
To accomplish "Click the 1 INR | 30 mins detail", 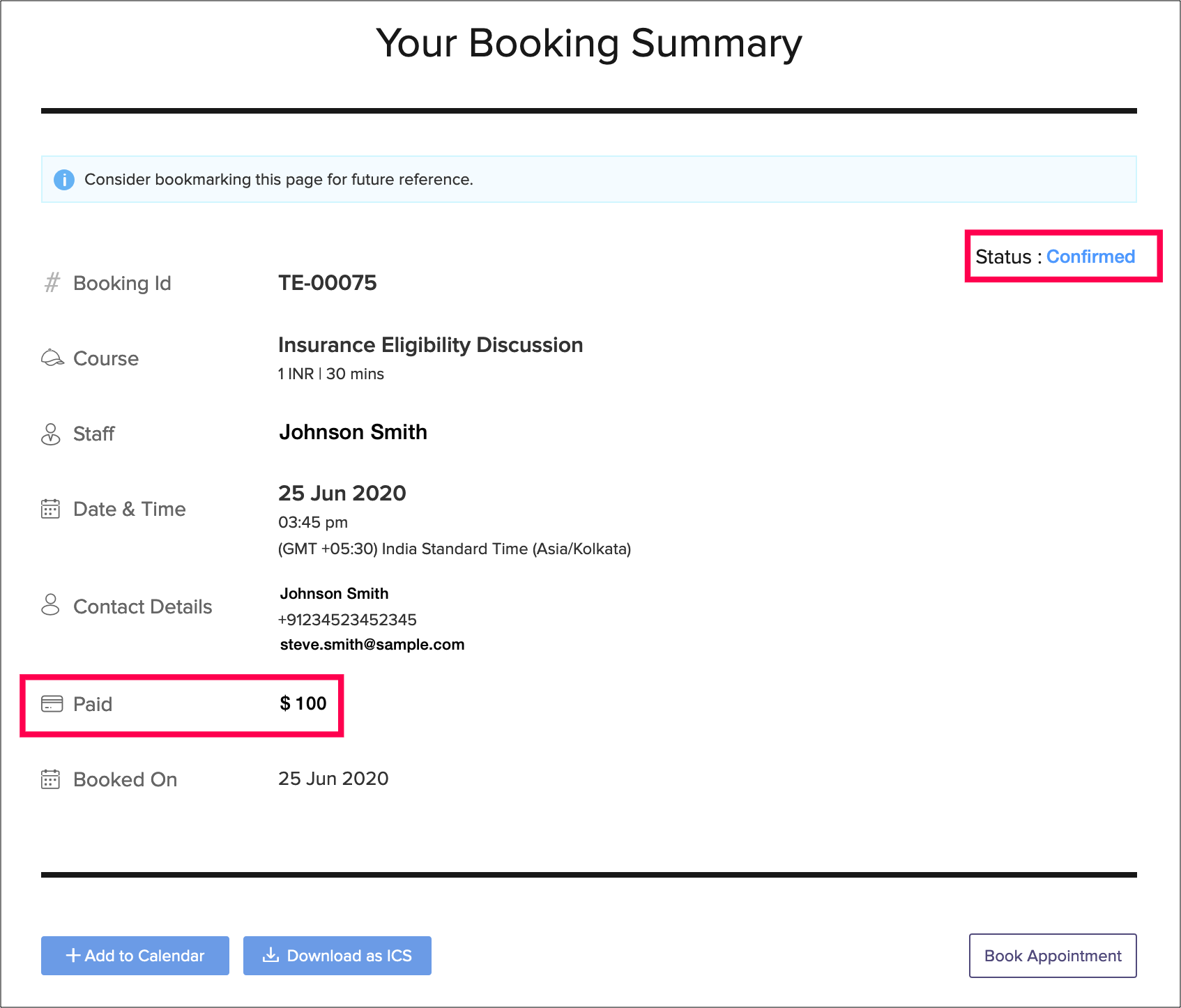I will [331, 374].
